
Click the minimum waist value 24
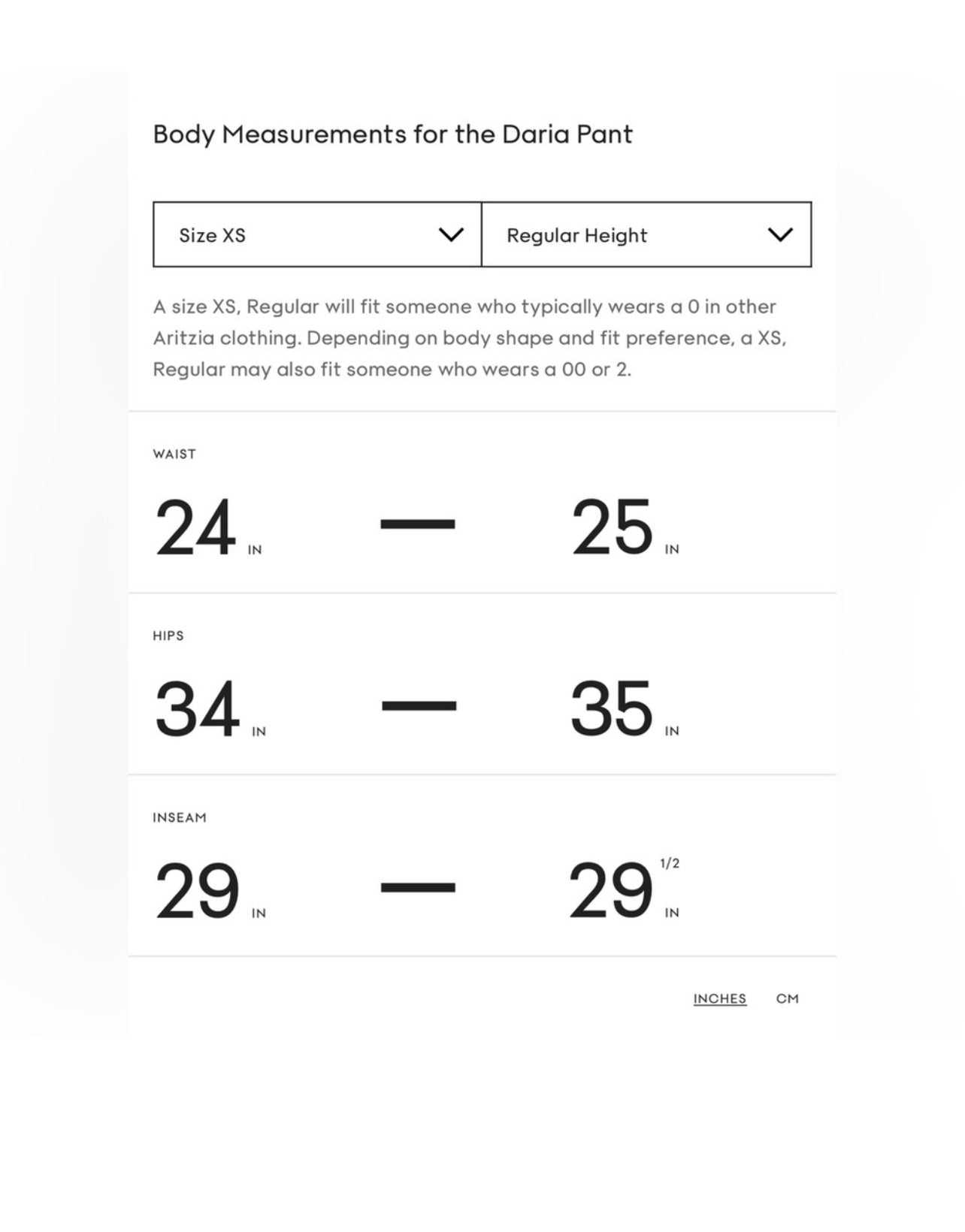195,527
